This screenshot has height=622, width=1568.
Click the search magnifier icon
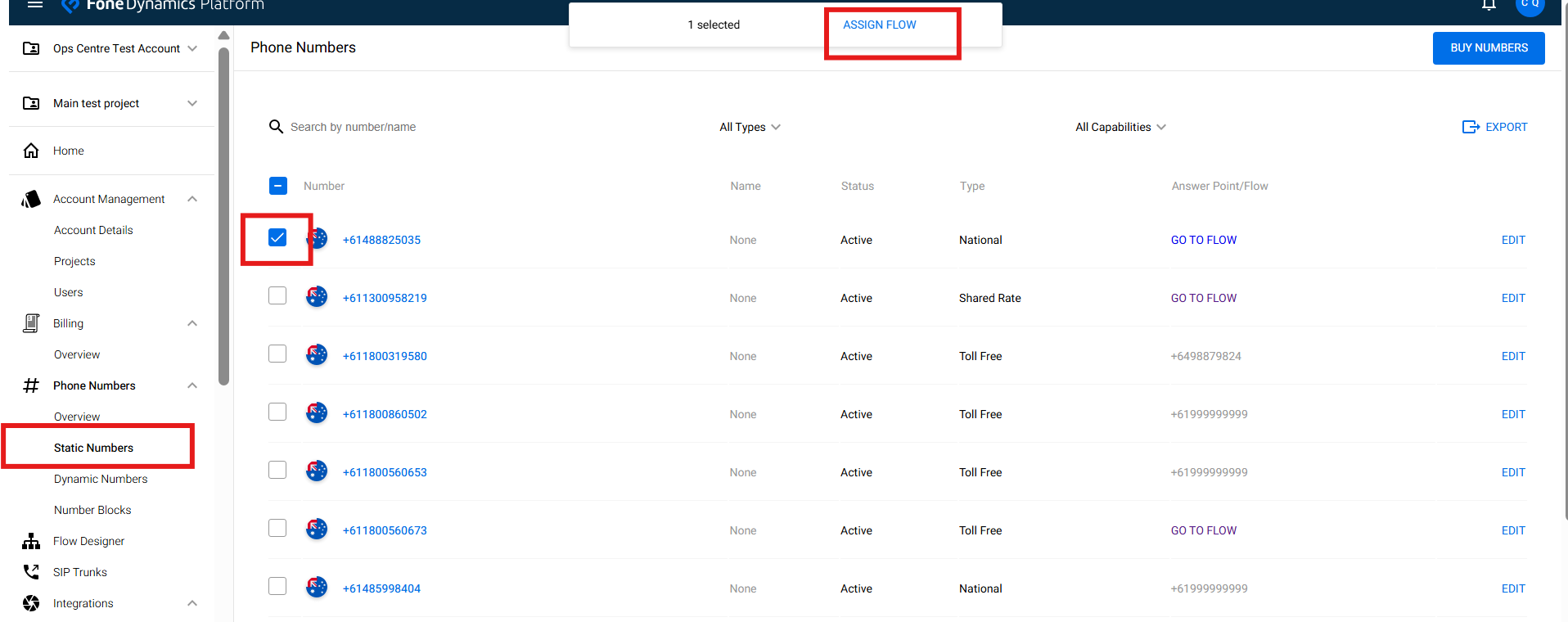tap(277, 127)
